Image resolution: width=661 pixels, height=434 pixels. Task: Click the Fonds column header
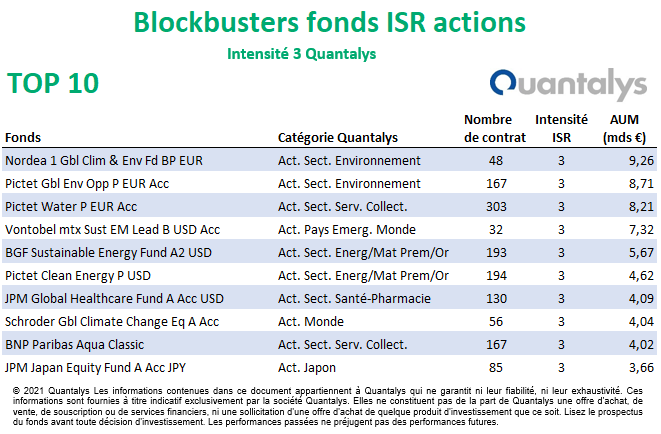click(x=23, y=137)
